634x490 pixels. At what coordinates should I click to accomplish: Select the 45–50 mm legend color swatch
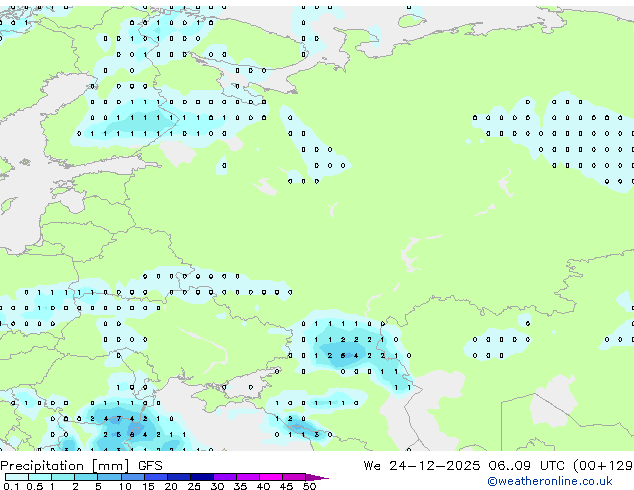click(x=294, y=477)
